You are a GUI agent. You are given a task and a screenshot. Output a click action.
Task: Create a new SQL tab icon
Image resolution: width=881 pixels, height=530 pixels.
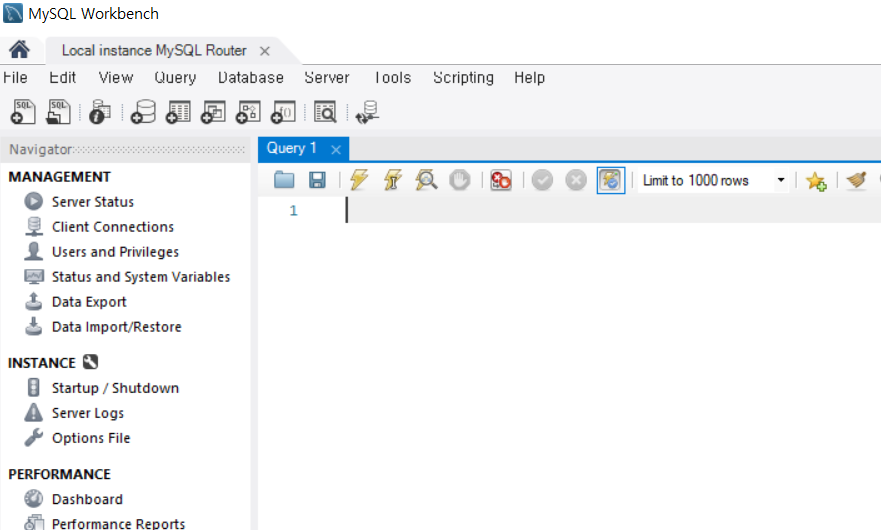click(x=22, y=112)
